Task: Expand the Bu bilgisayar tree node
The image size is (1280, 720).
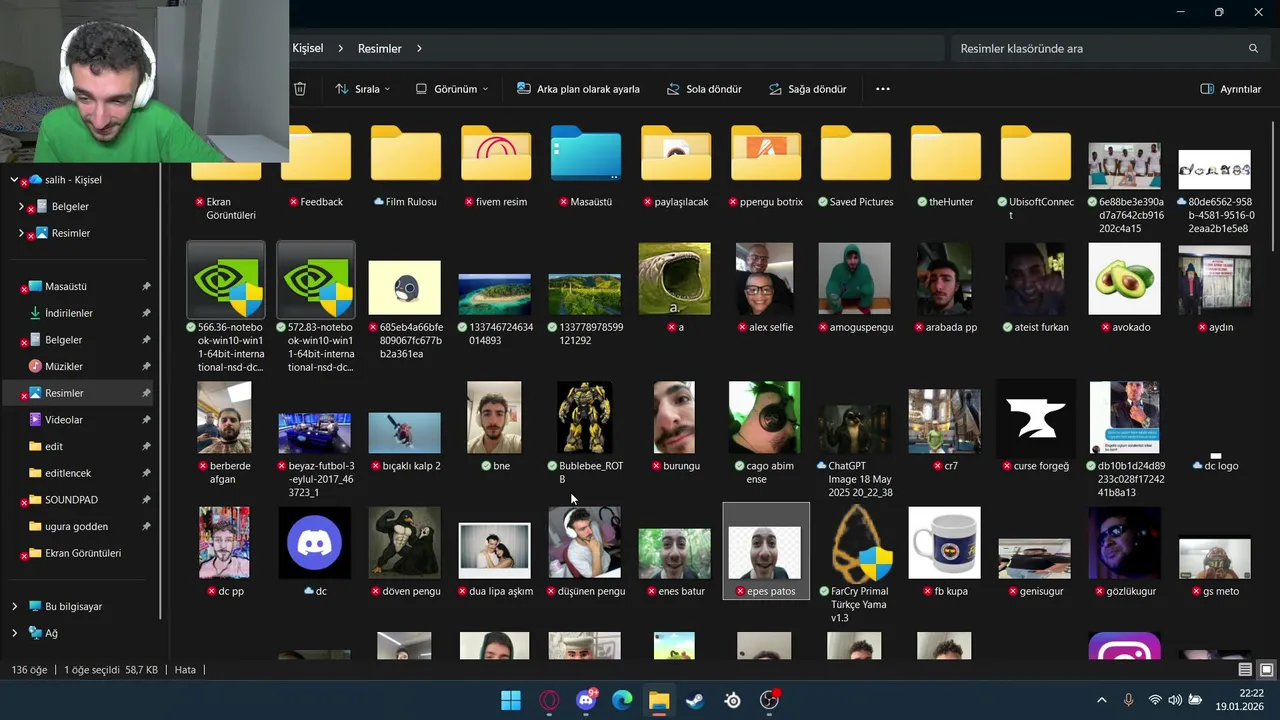Action: pos(14,607)
